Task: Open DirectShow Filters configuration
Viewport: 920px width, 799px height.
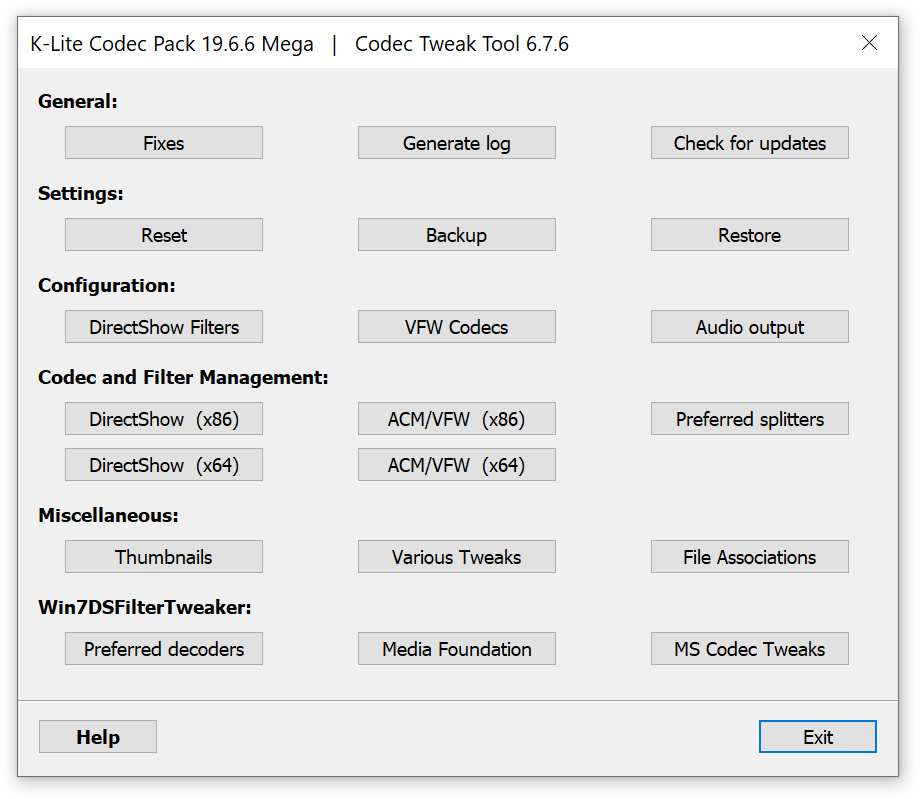Action: click(x=163, y=326)
